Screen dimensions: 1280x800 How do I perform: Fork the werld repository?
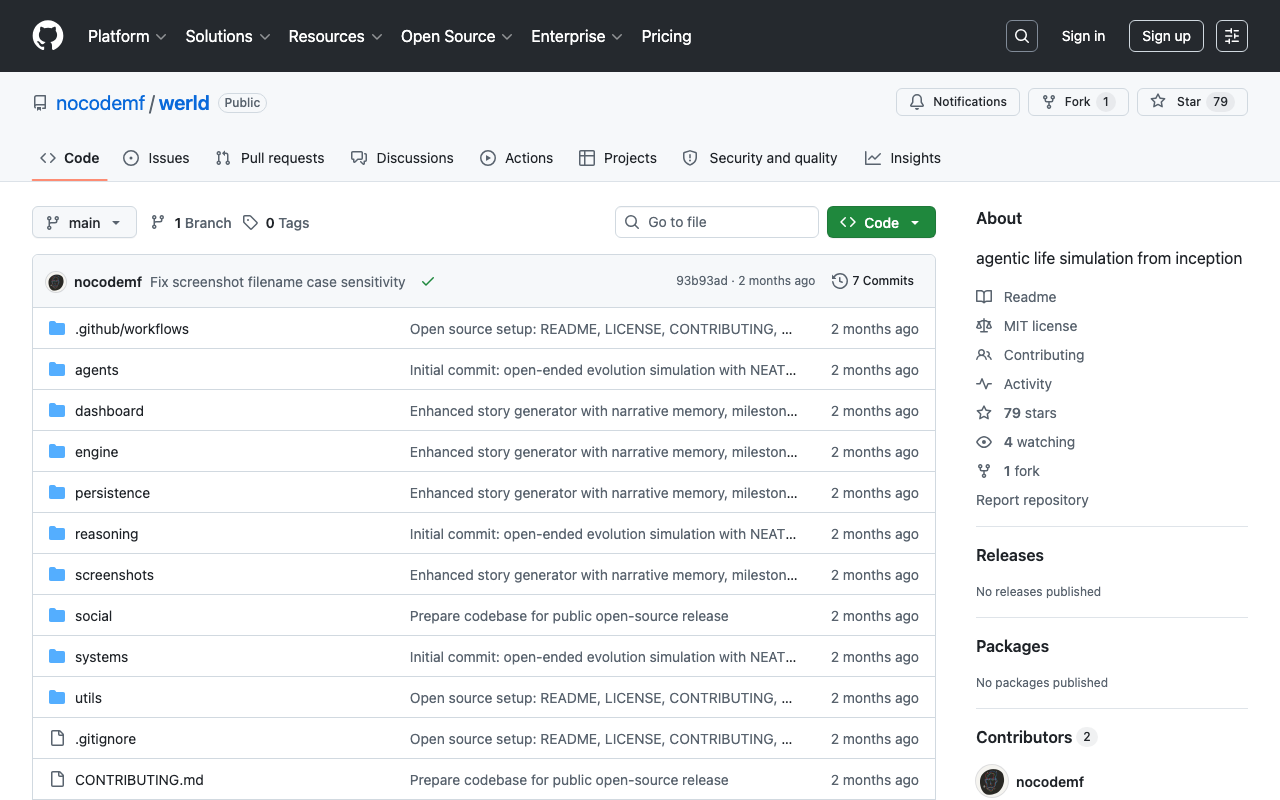1078,102
